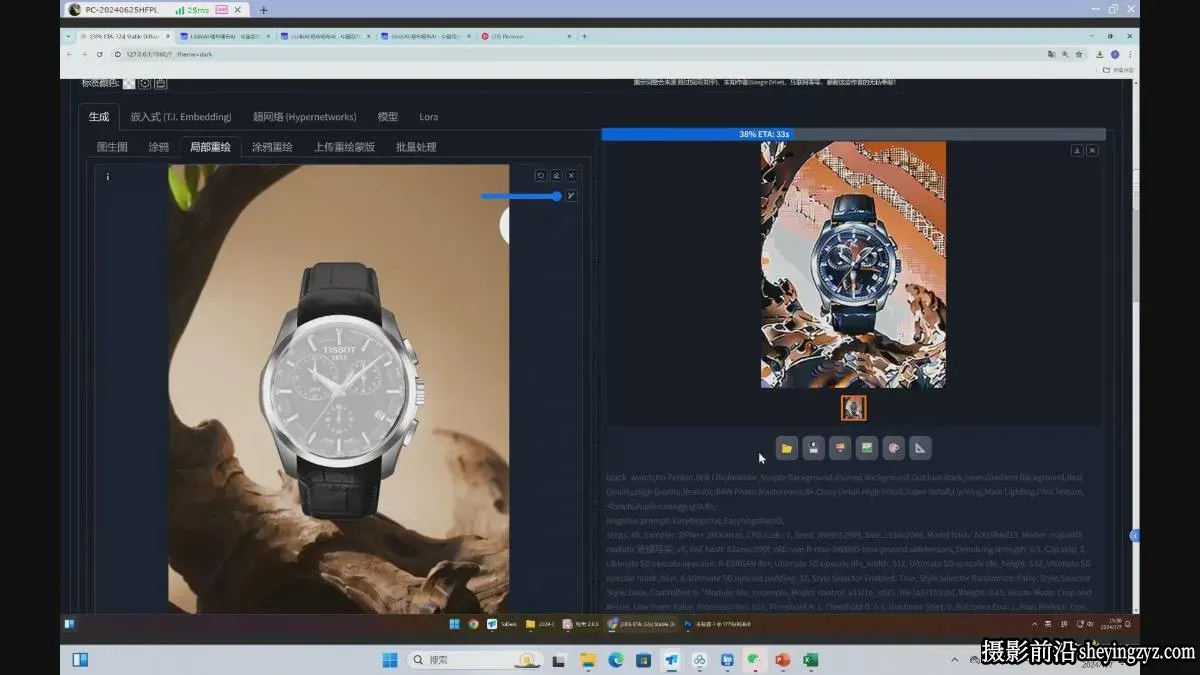This screenshot has width=1200, height=675.
Task: Click the brush icon beside the size slider
Action: pos(572,196)
